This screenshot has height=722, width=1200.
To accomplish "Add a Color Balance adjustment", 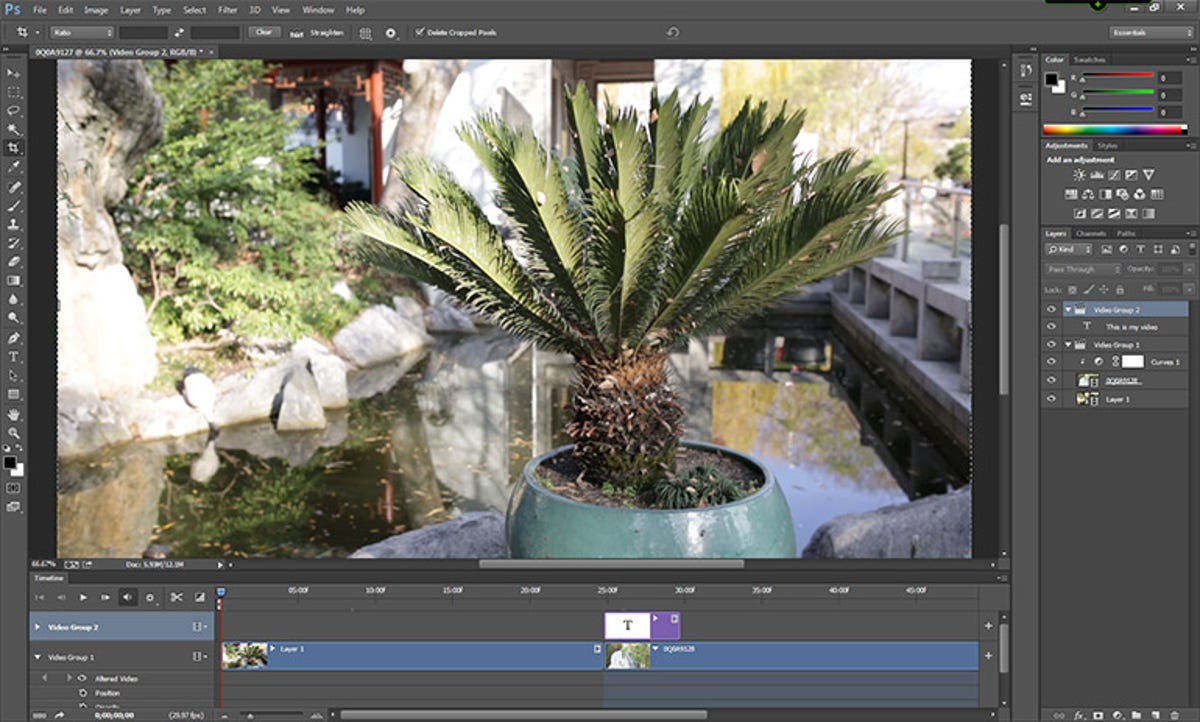I will 1088,194.
